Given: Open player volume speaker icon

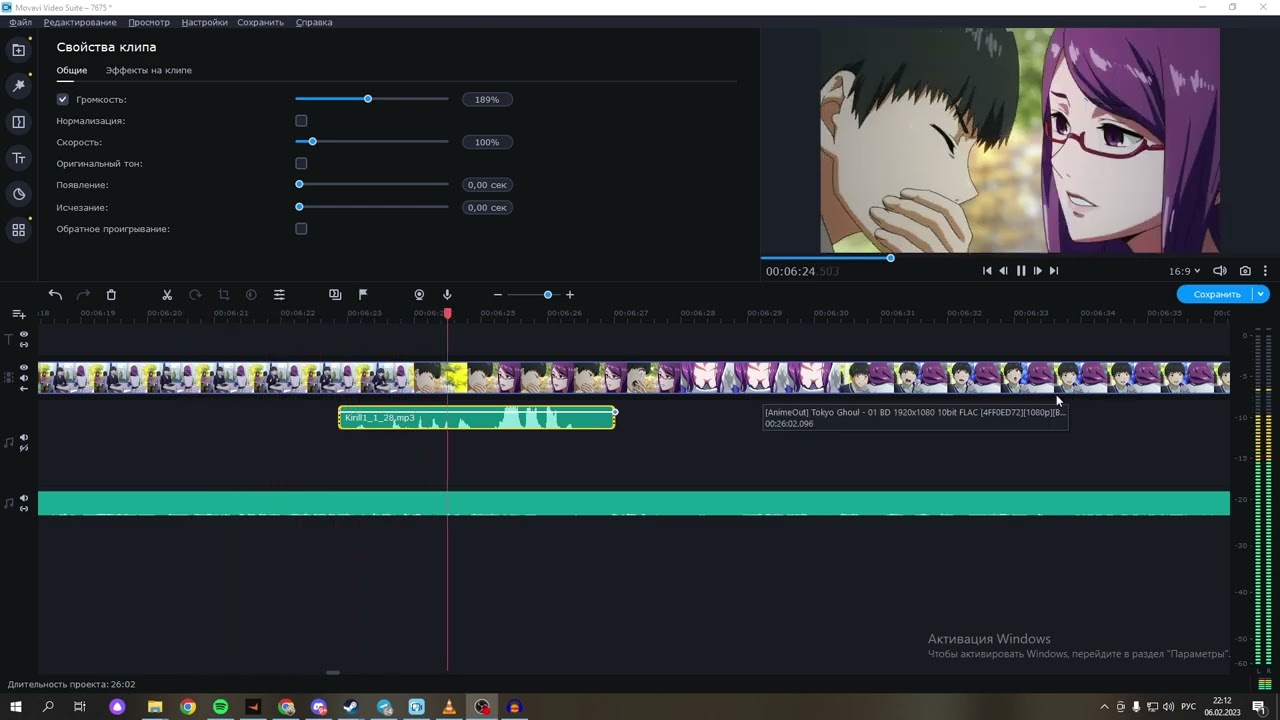Looking at the screenshot, I should click(x=1219, y=271).
